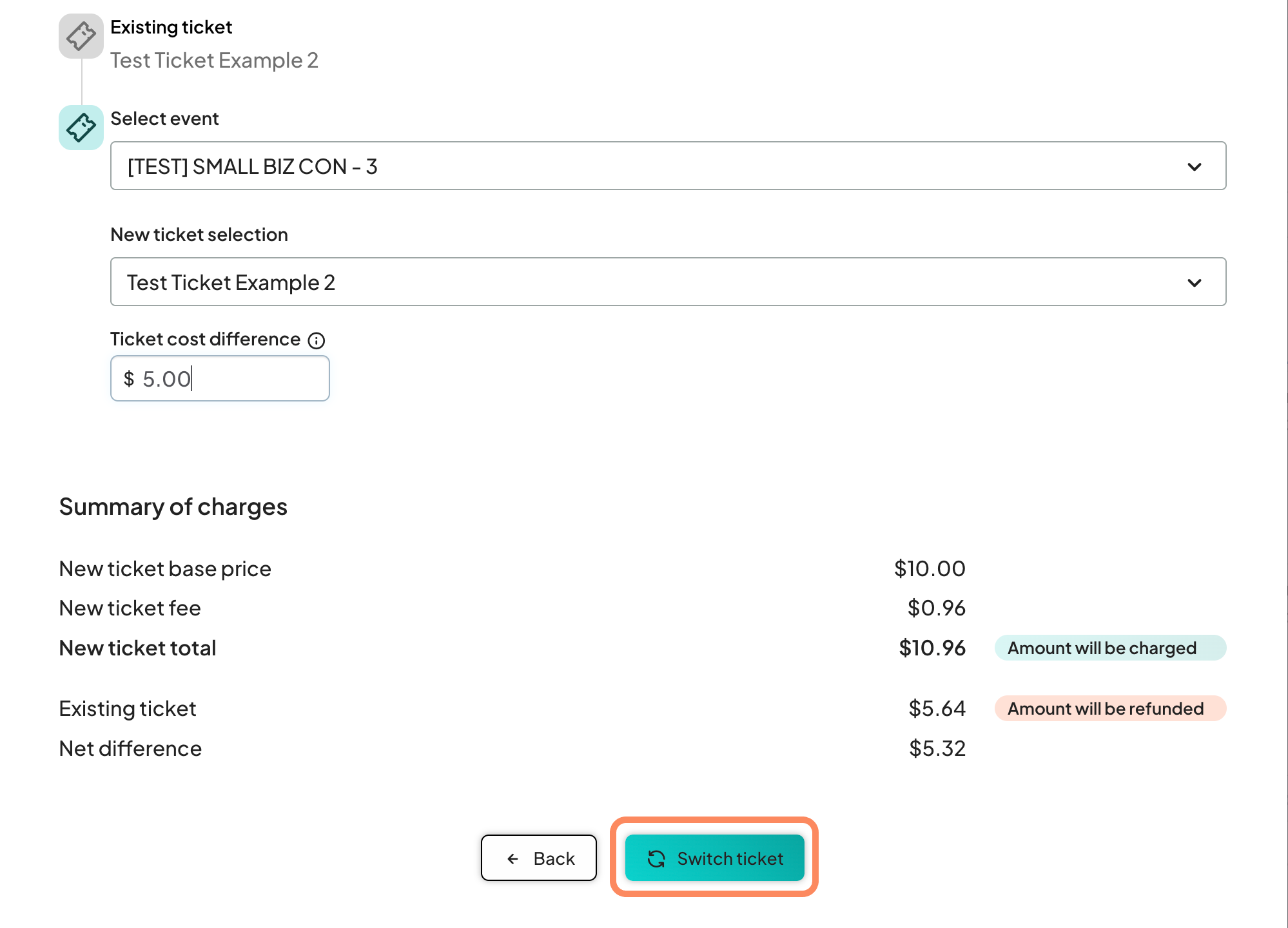
Task: Click the Existing ticket name text
Action: [x=214, y=60]
